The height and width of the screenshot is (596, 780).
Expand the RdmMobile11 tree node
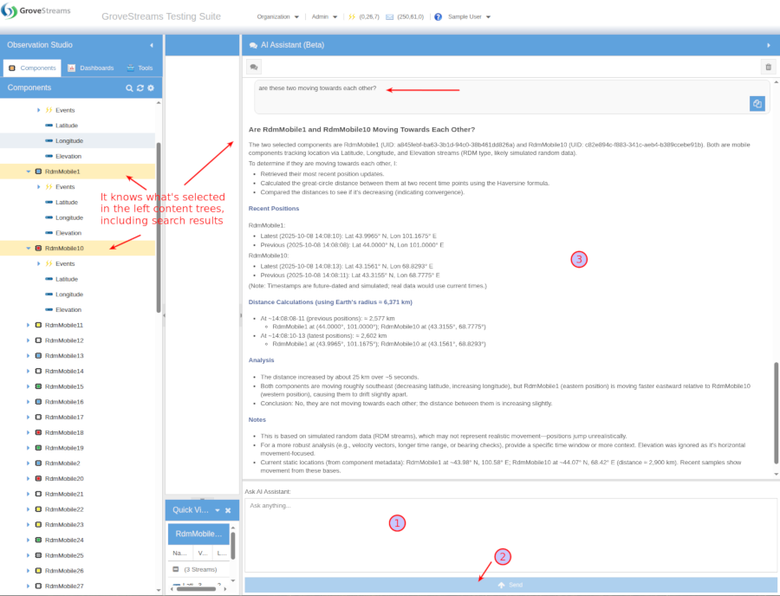click(28, 325)
